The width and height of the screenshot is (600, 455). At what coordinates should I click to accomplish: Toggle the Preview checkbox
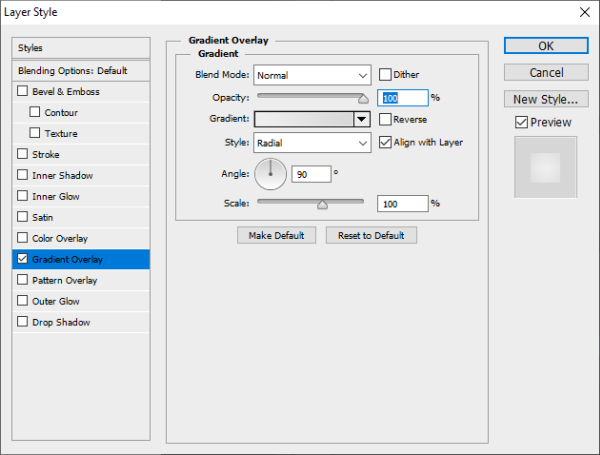click(x=521, y=122)
